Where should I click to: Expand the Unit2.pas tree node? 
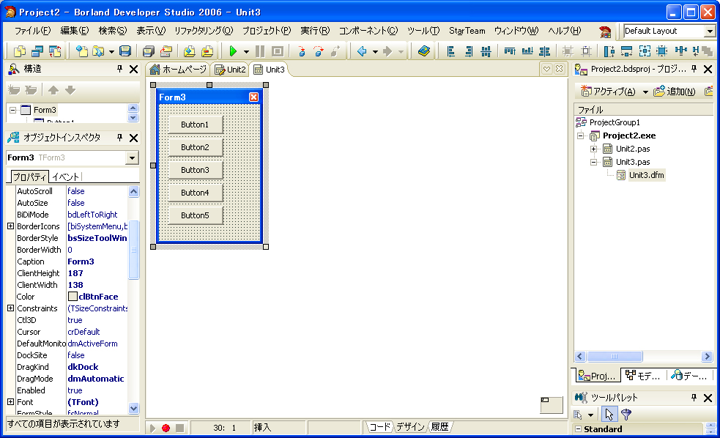click(593, 149)
